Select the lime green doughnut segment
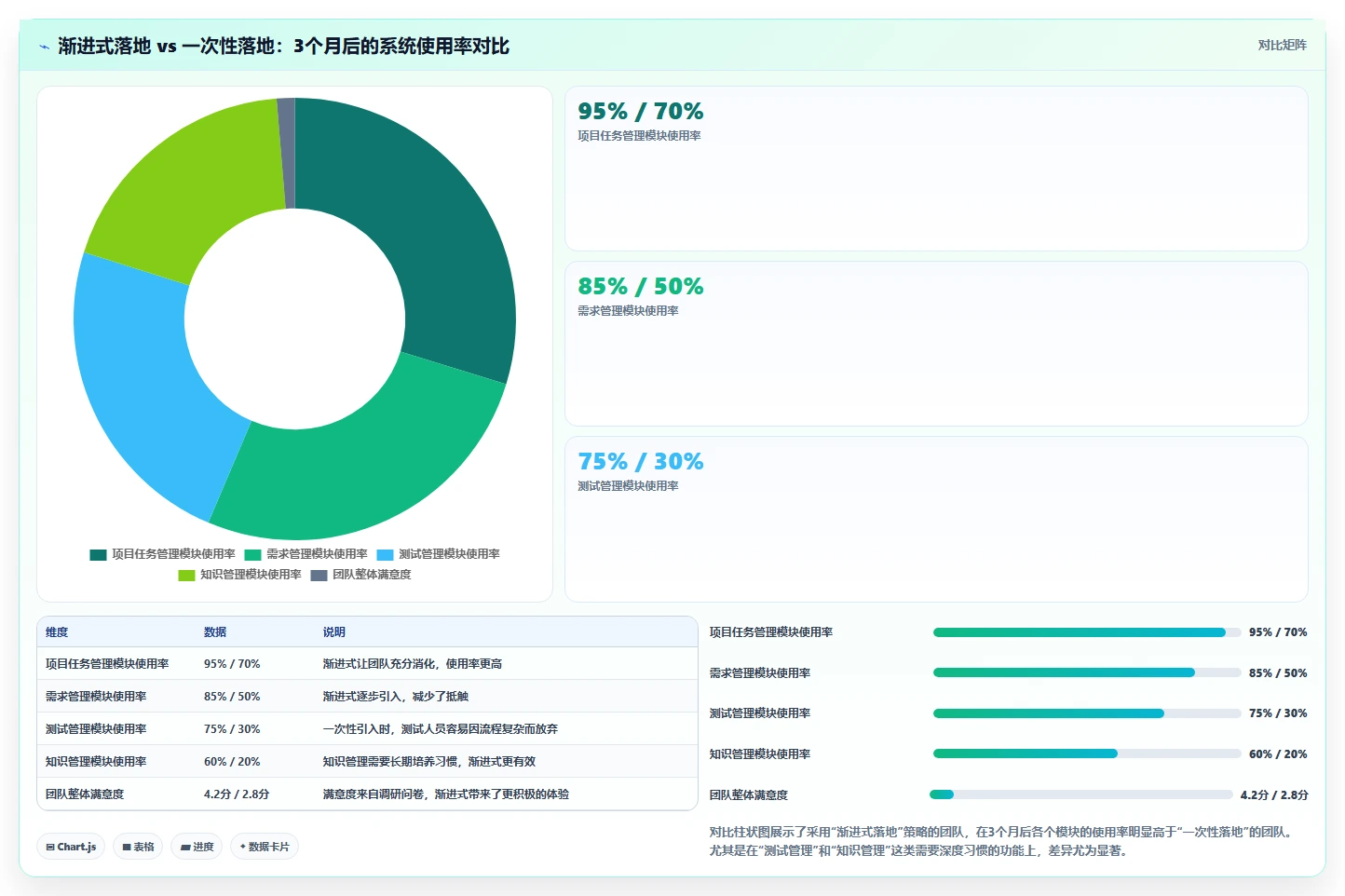 point(200,191)
